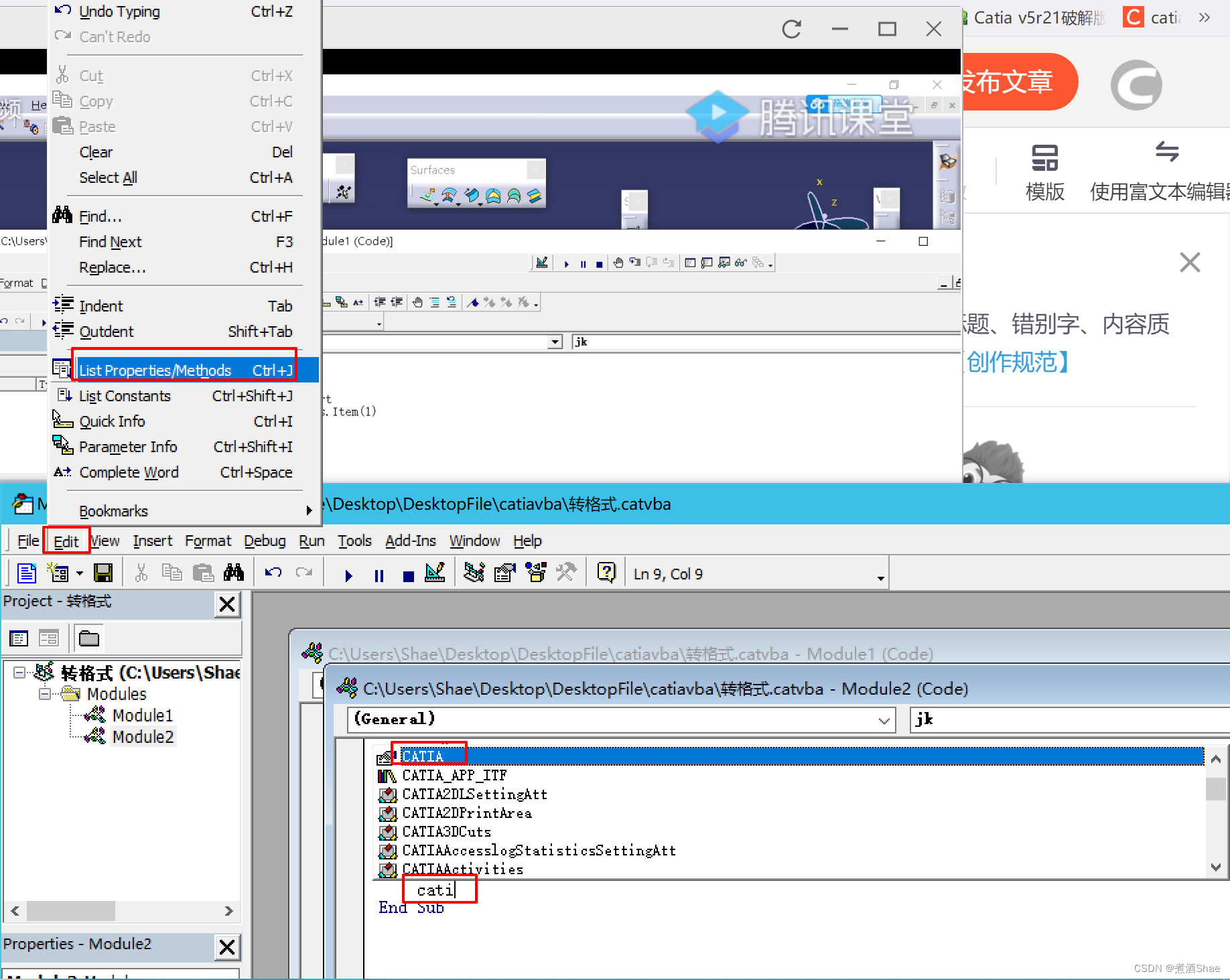Image resolution: width=1230 pixels, height=980 pixels.
Task: Run the macro with the play button
Action: point(348,575)
